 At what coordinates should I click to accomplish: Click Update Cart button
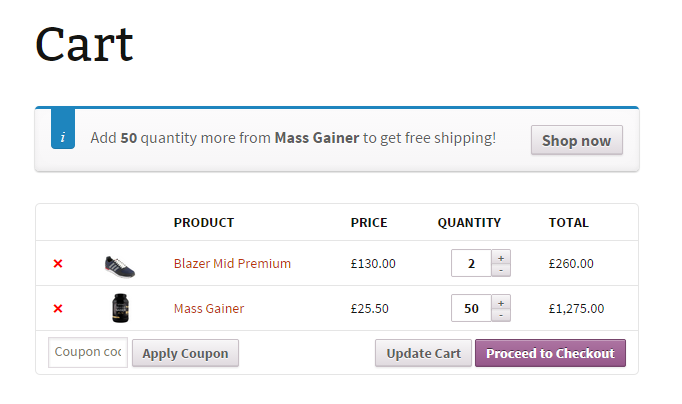coord(423,353)
